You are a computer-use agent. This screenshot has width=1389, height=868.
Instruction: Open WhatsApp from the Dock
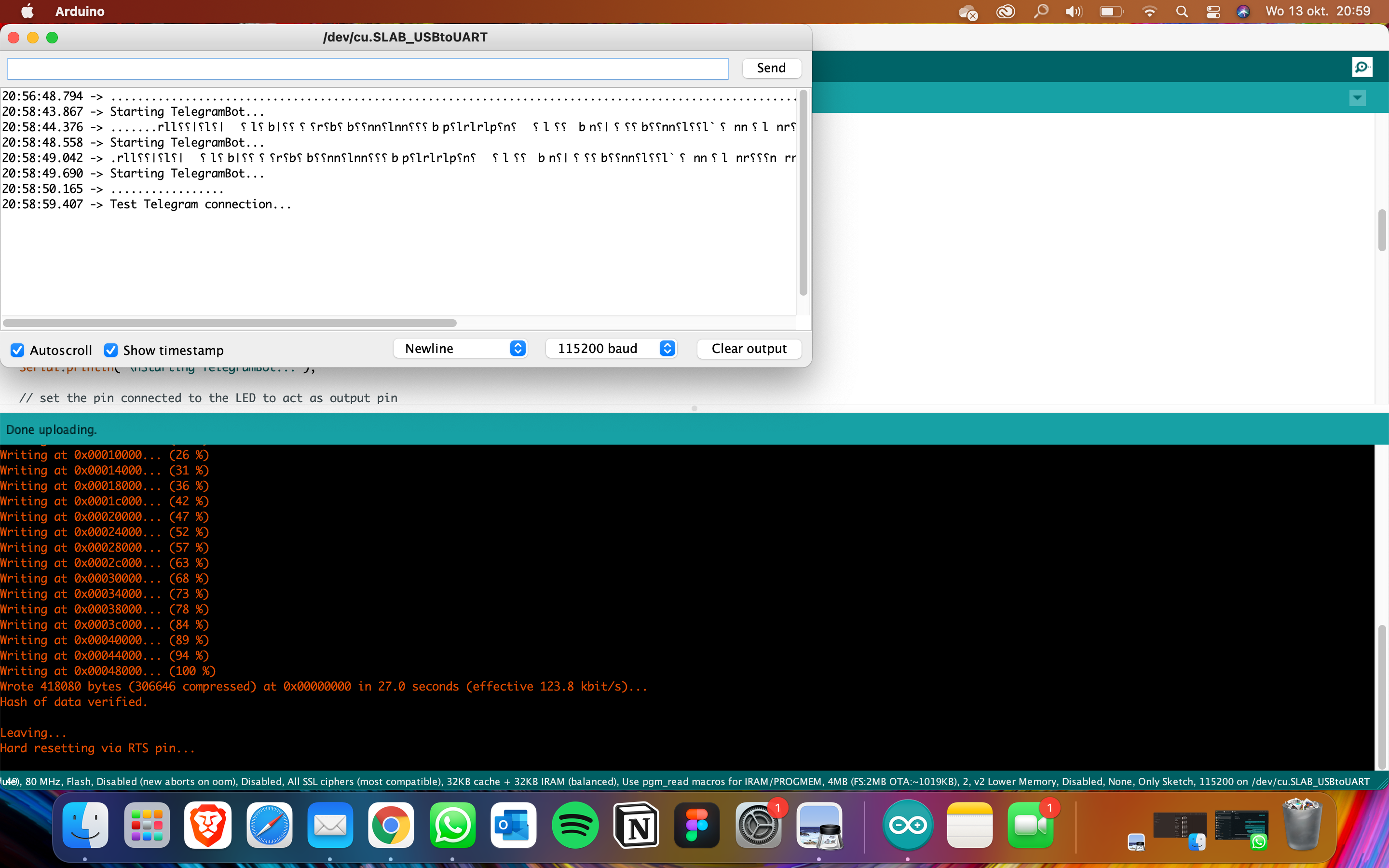[x=452, y=825]
